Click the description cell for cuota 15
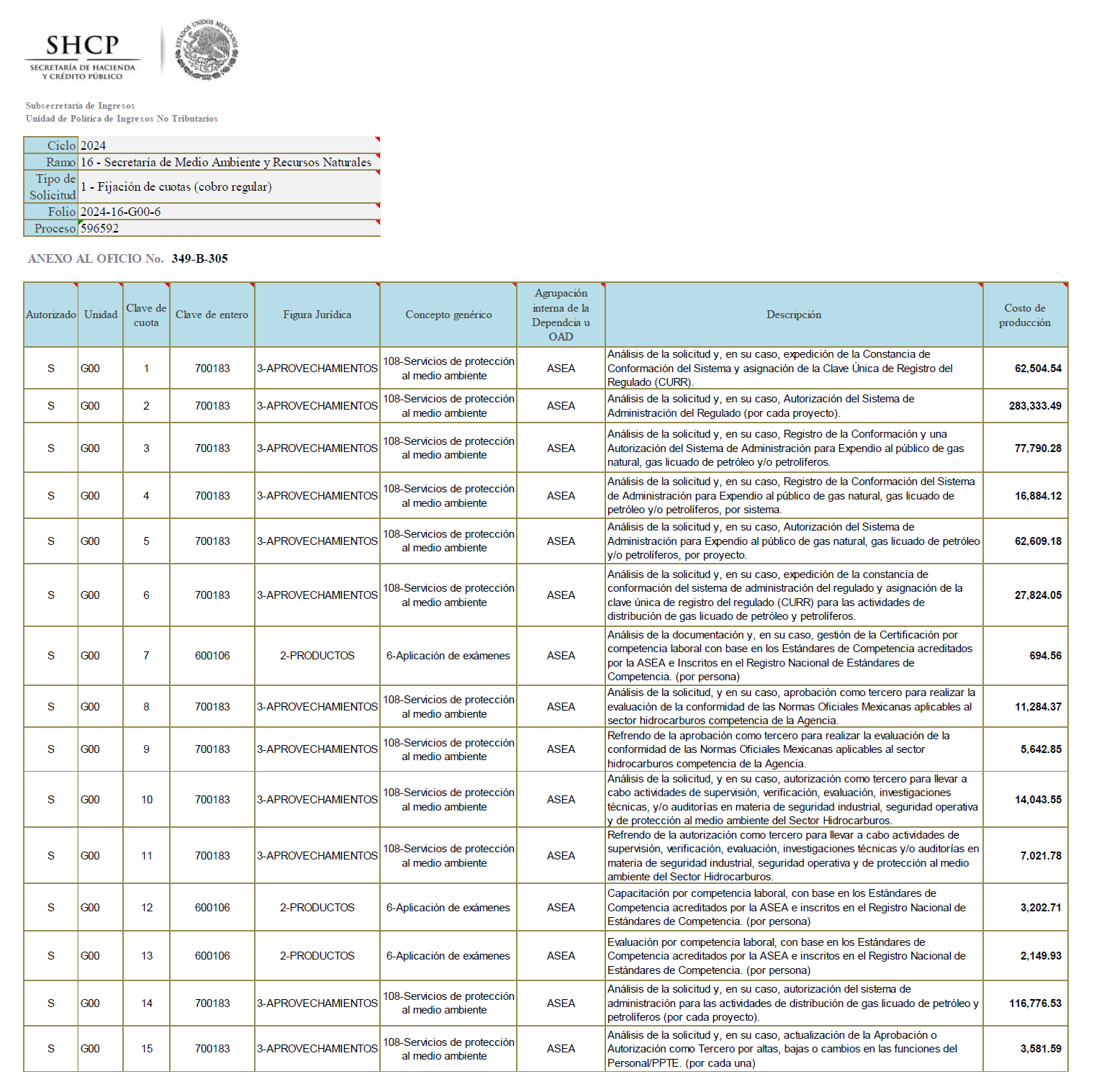The height and width of the screenshot is (1092, 1094). coord(793,1049)
